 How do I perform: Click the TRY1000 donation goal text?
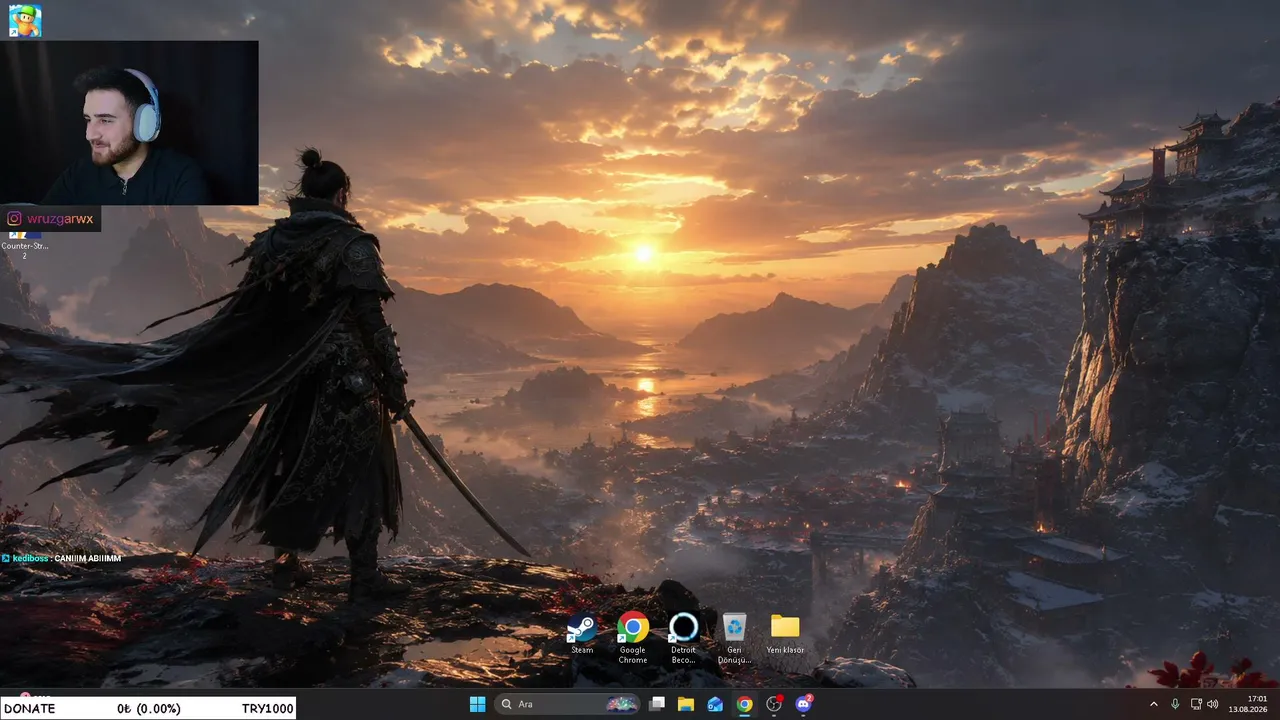click(x=268, y=708)
